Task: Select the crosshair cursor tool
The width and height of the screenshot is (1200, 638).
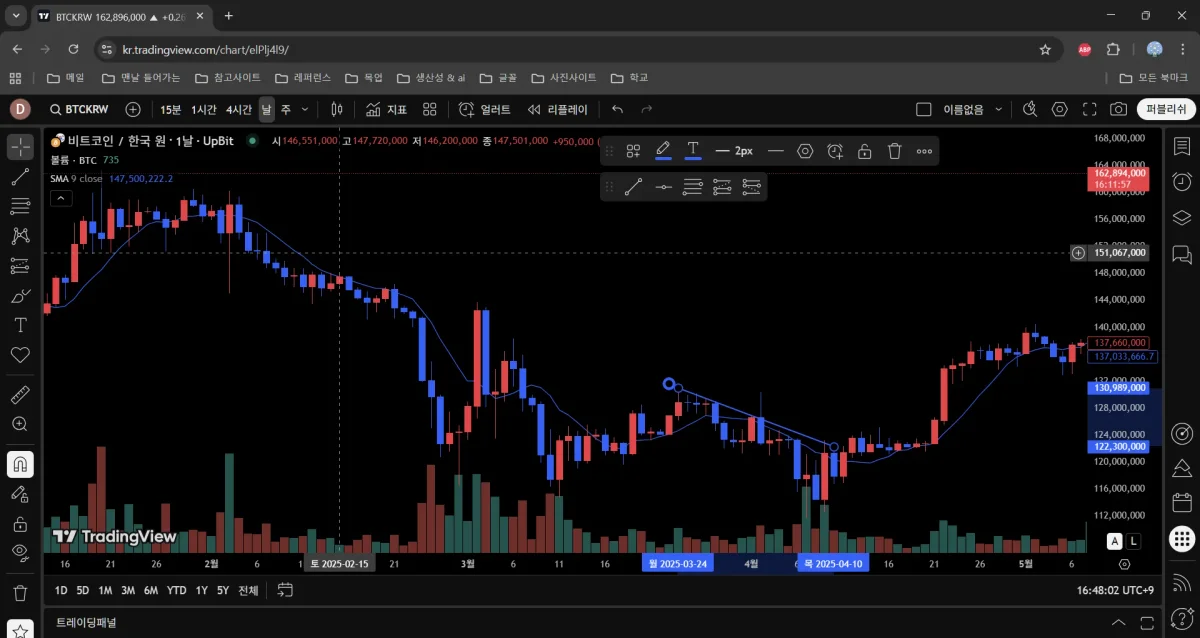Action: [20, 148]
